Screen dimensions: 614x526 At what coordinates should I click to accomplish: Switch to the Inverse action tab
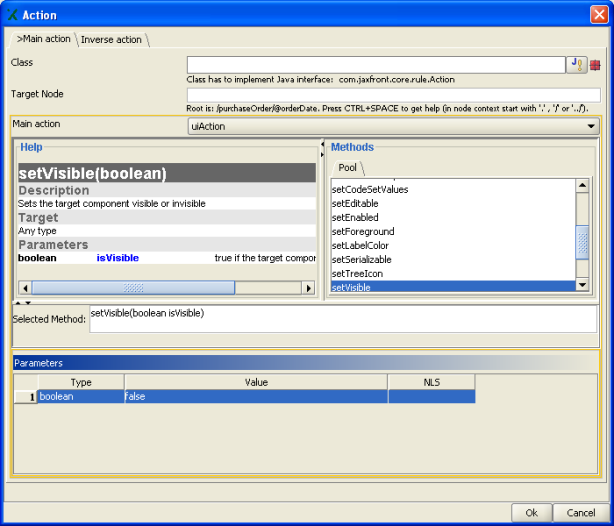[x=111, y=40]
